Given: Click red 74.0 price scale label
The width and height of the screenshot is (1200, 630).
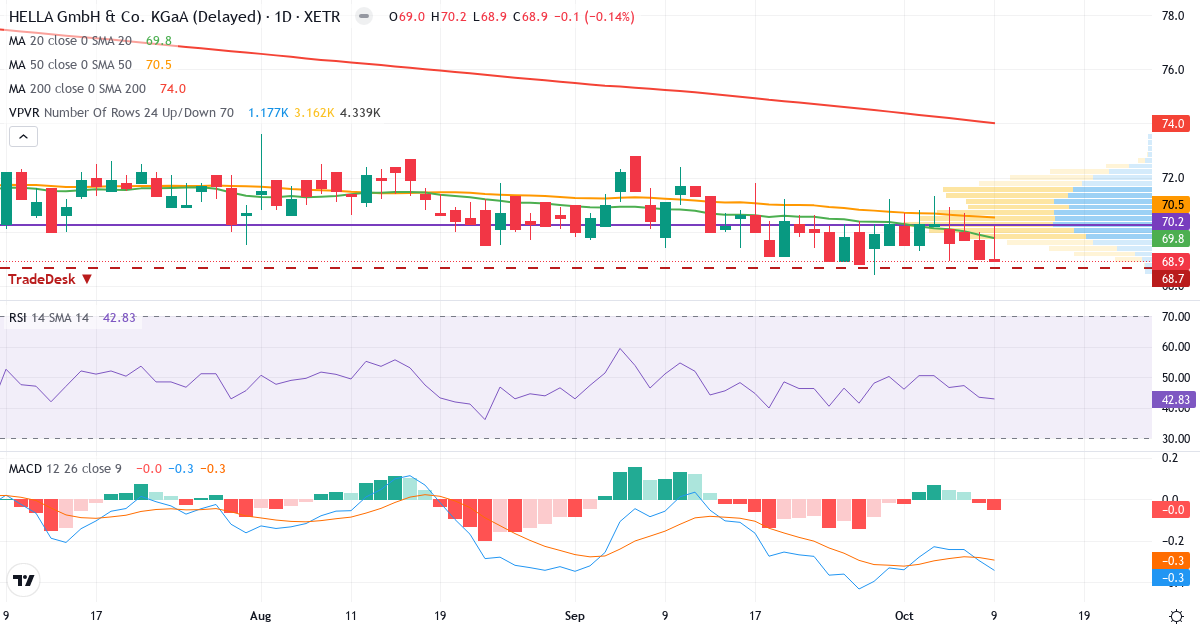Looking at the screenshot, I should point(1170,124).
